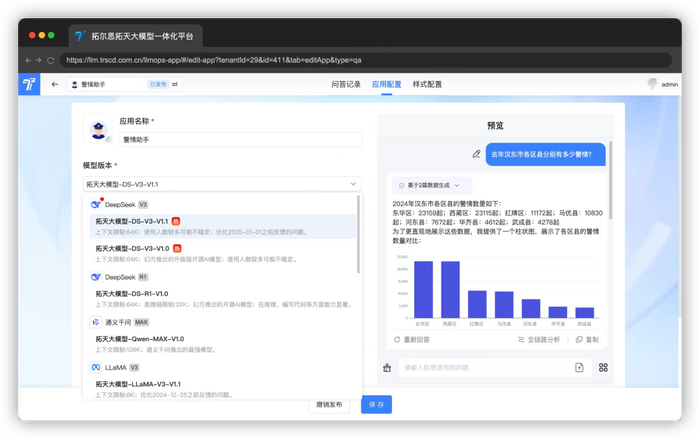Viewport: 700px width, 439px height.
Task: Click browser forward arrow
Action: point(38,60)
